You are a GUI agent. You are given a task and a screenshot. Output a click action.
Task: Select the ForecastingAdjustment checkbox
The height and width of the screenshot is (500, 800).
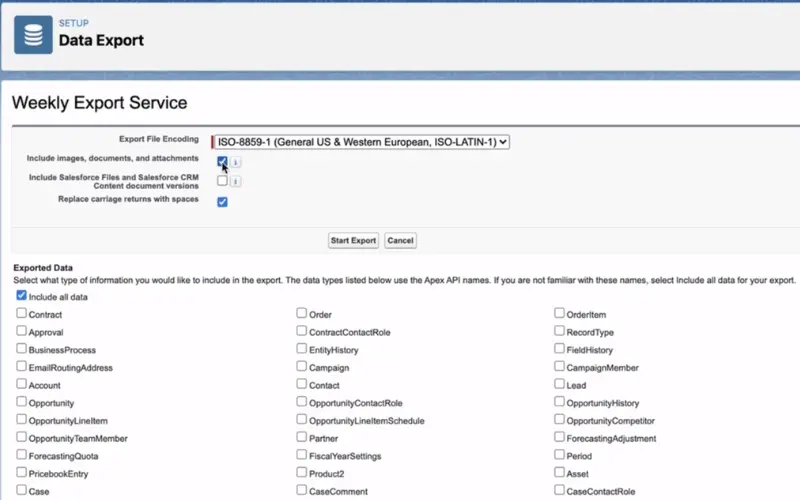pyautogui.click(x=559, y=437)
